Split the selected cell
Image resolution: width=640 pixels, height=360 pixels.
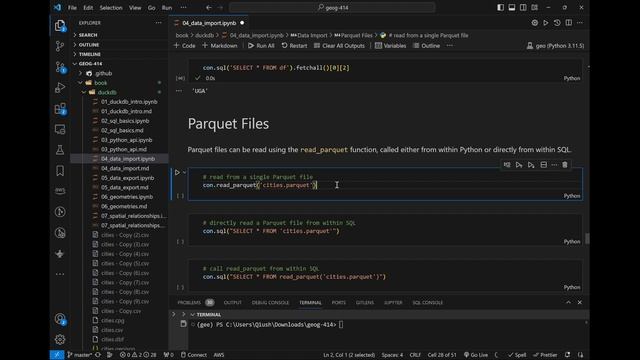pyautogui.click(x=544, y=165)
